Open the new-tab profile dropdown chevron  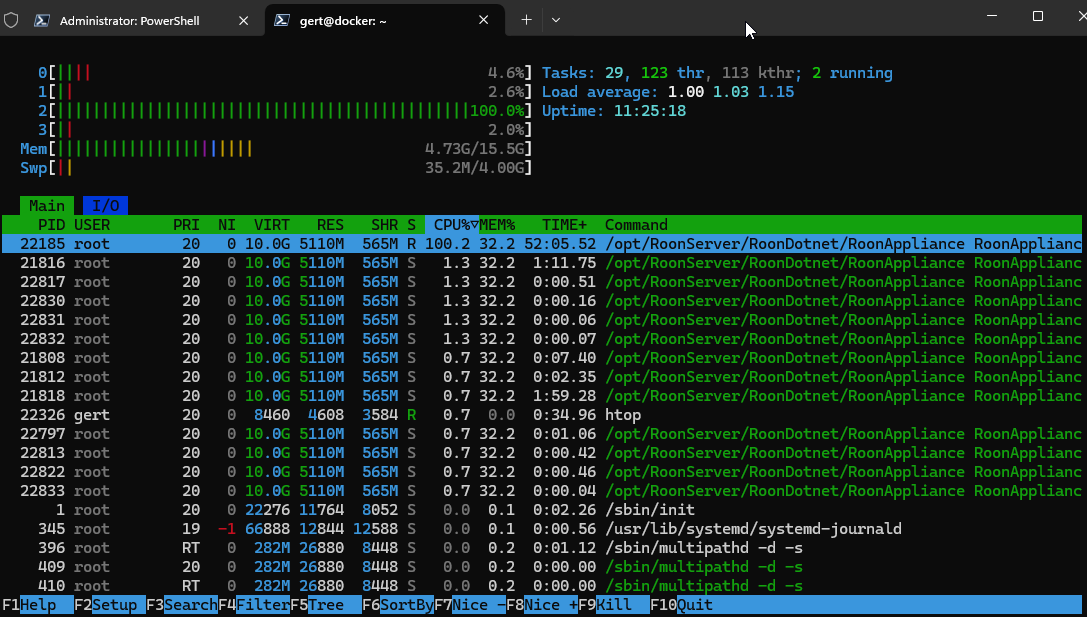pyautogui.click(x=555, y=20)
